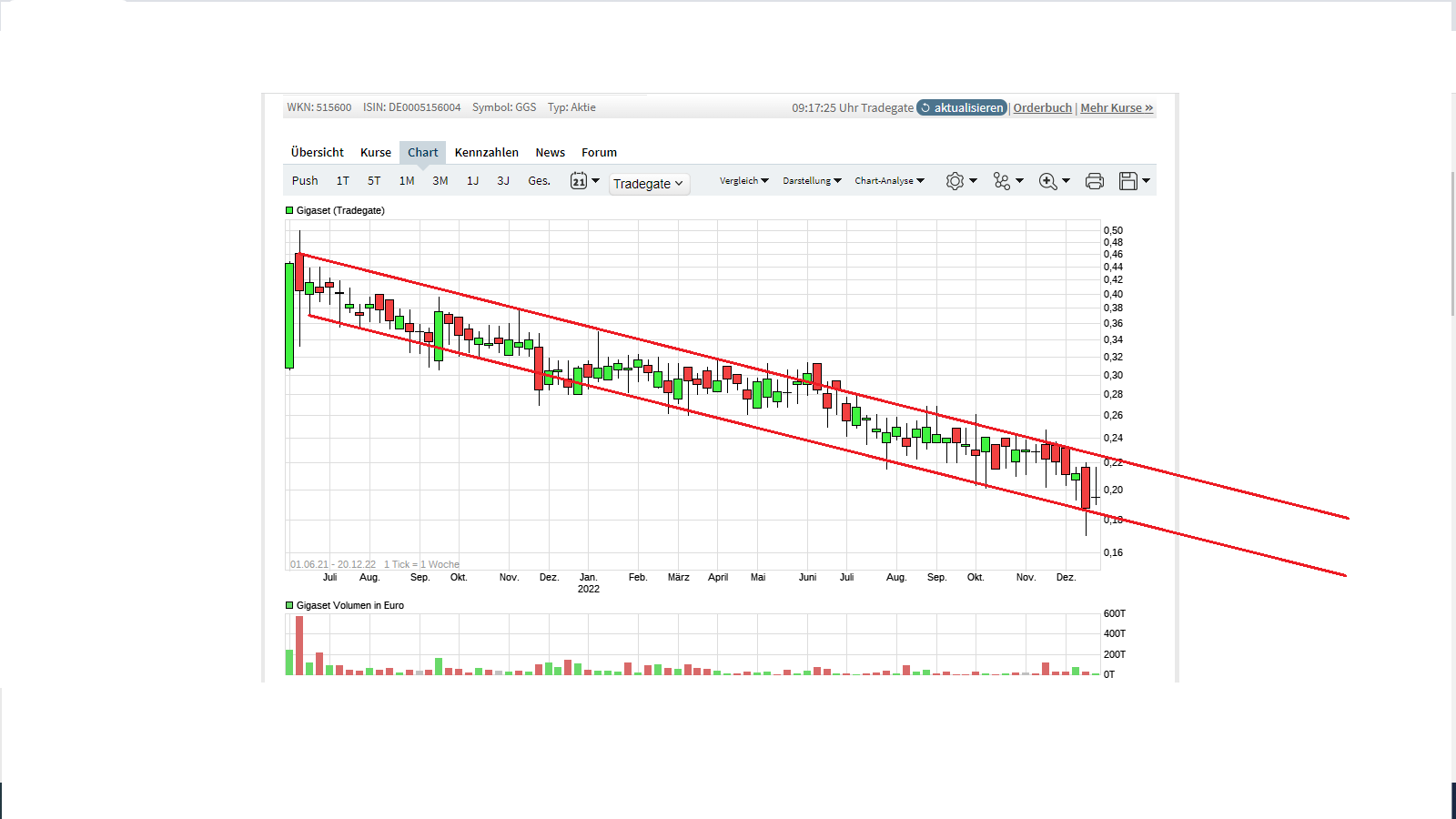Open the Tradegate exchange dropdown
The height and width of the screenshot is (819, 1456).
pyautogui.click(x=649, y=184)
